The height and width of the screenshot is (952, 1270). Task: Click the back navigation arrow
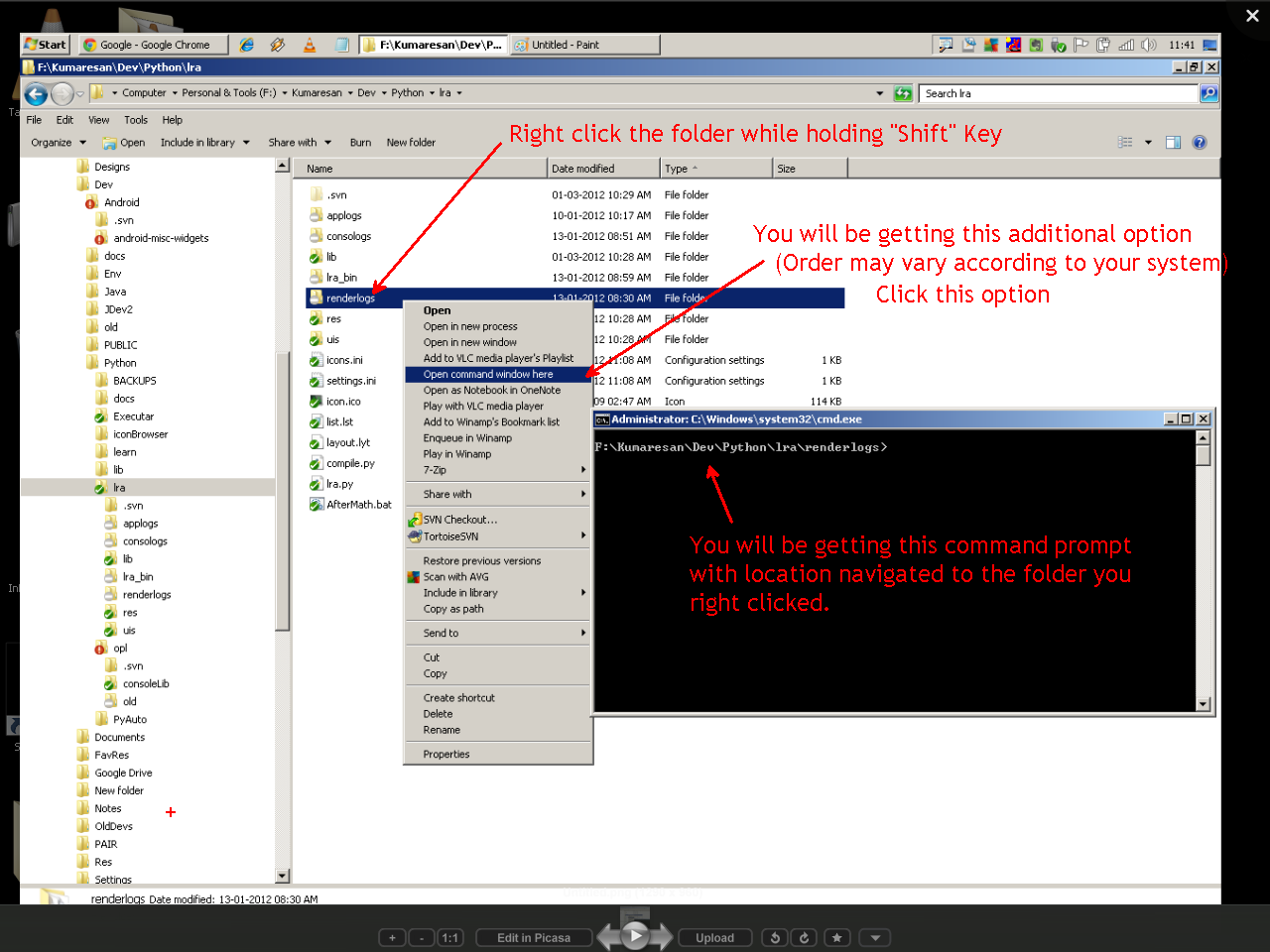point(36,93)
